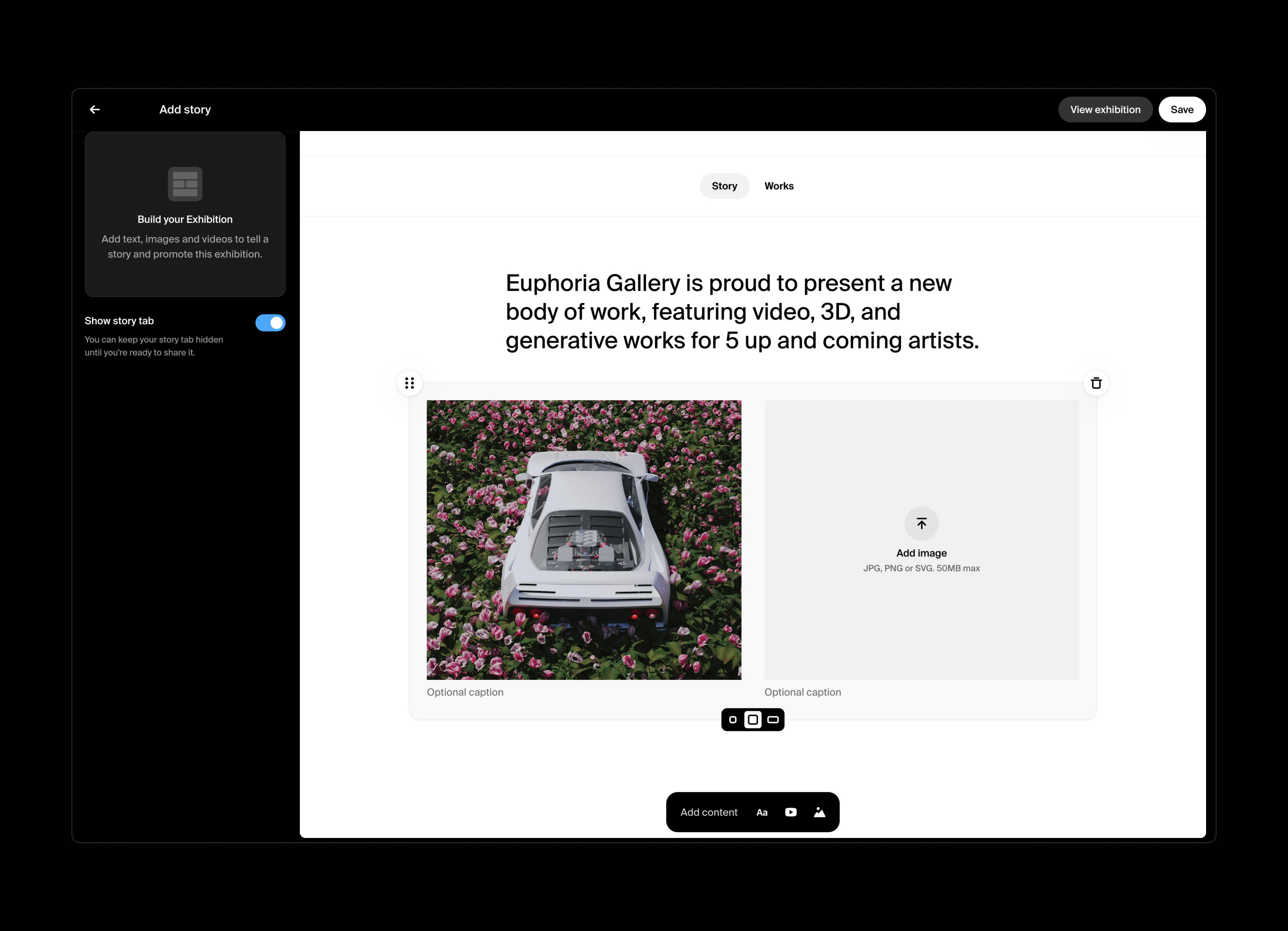1288x931 pixels.
Task: Select the wide image size option
Action: tap(773, 720)
